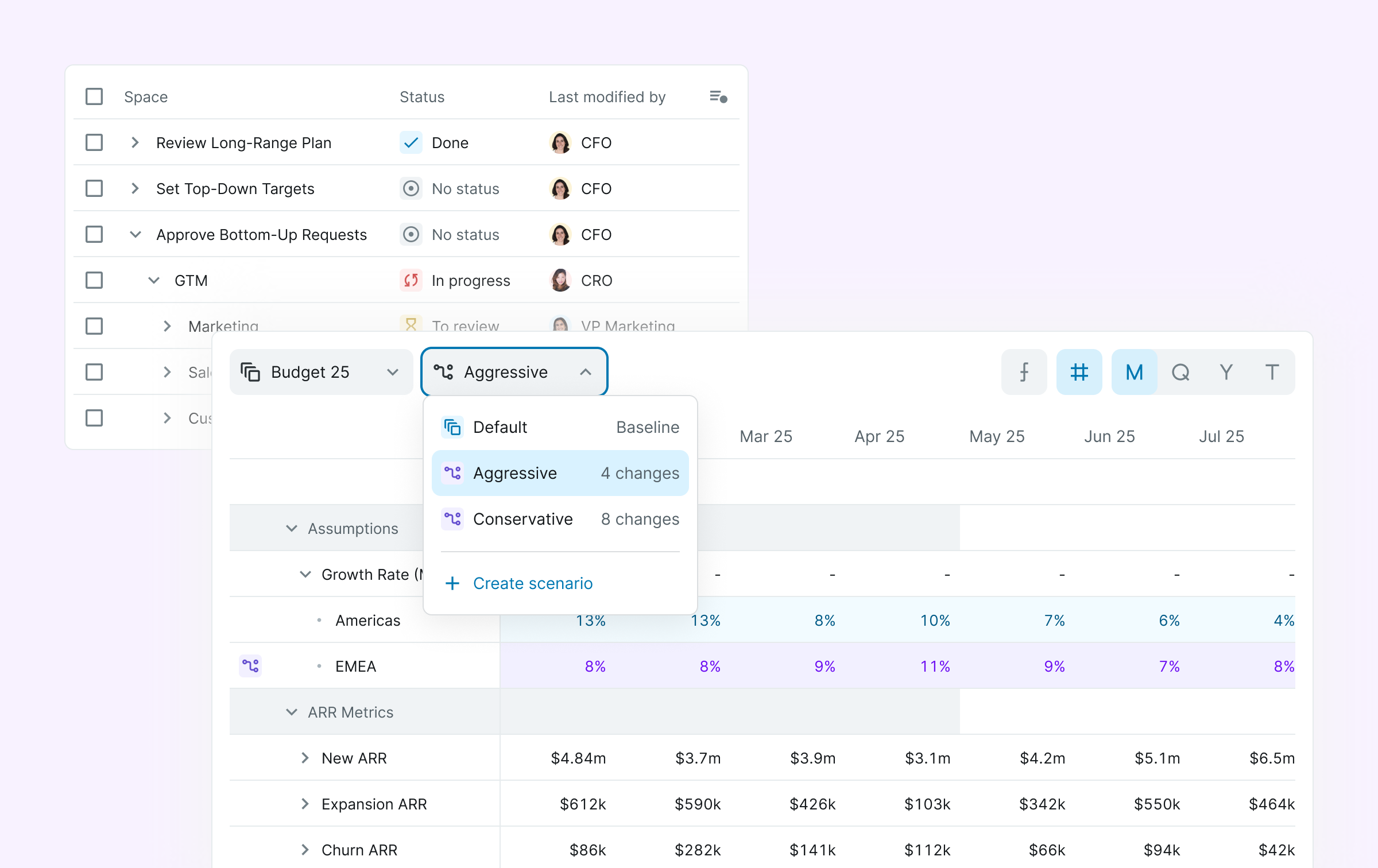Image resolution: width=1378 pixels, height=868 pixels.
Task: Open the Budget 25 dropdown
Action: 321,372
